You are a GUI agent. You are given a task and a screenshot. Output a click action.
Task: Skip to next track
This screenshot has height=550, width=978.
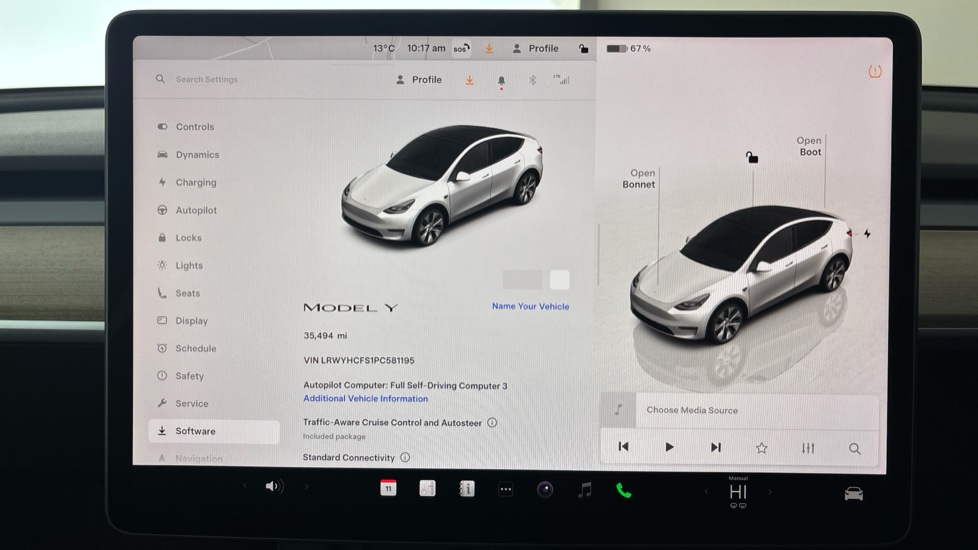[715, 447]
